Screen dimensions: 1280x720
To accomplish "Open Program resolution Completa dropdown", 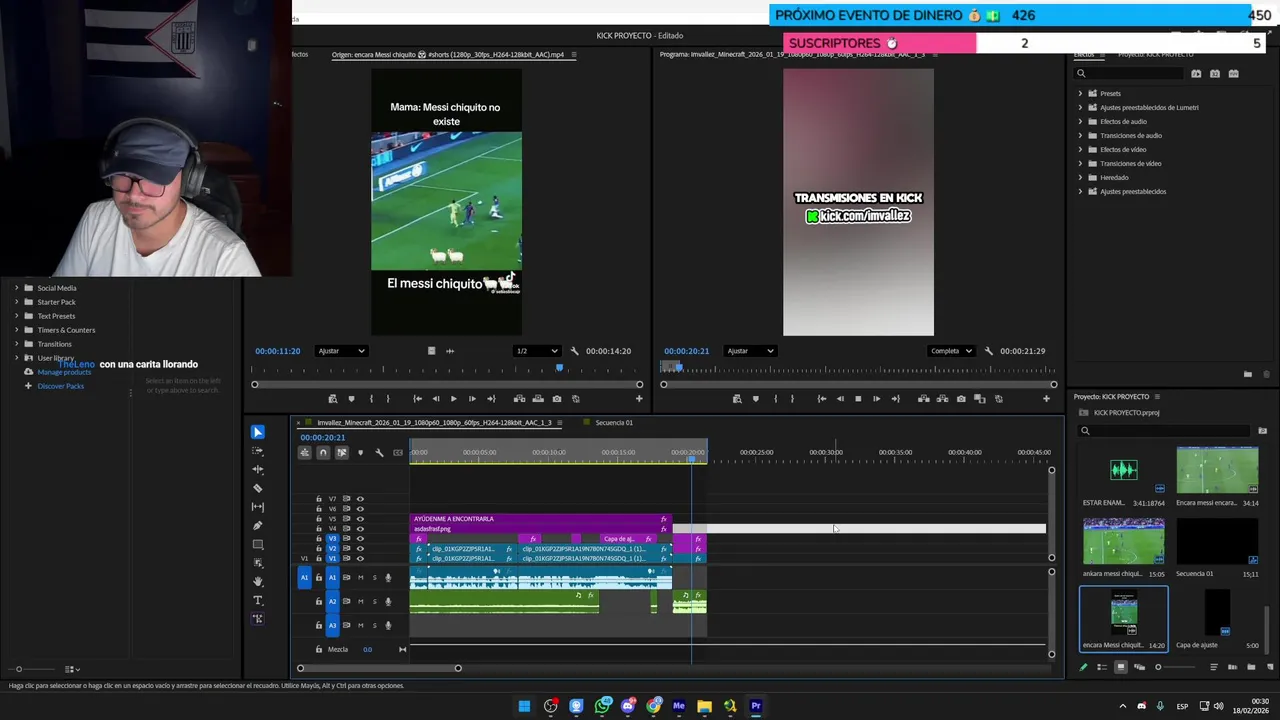I will click(951, 351).
